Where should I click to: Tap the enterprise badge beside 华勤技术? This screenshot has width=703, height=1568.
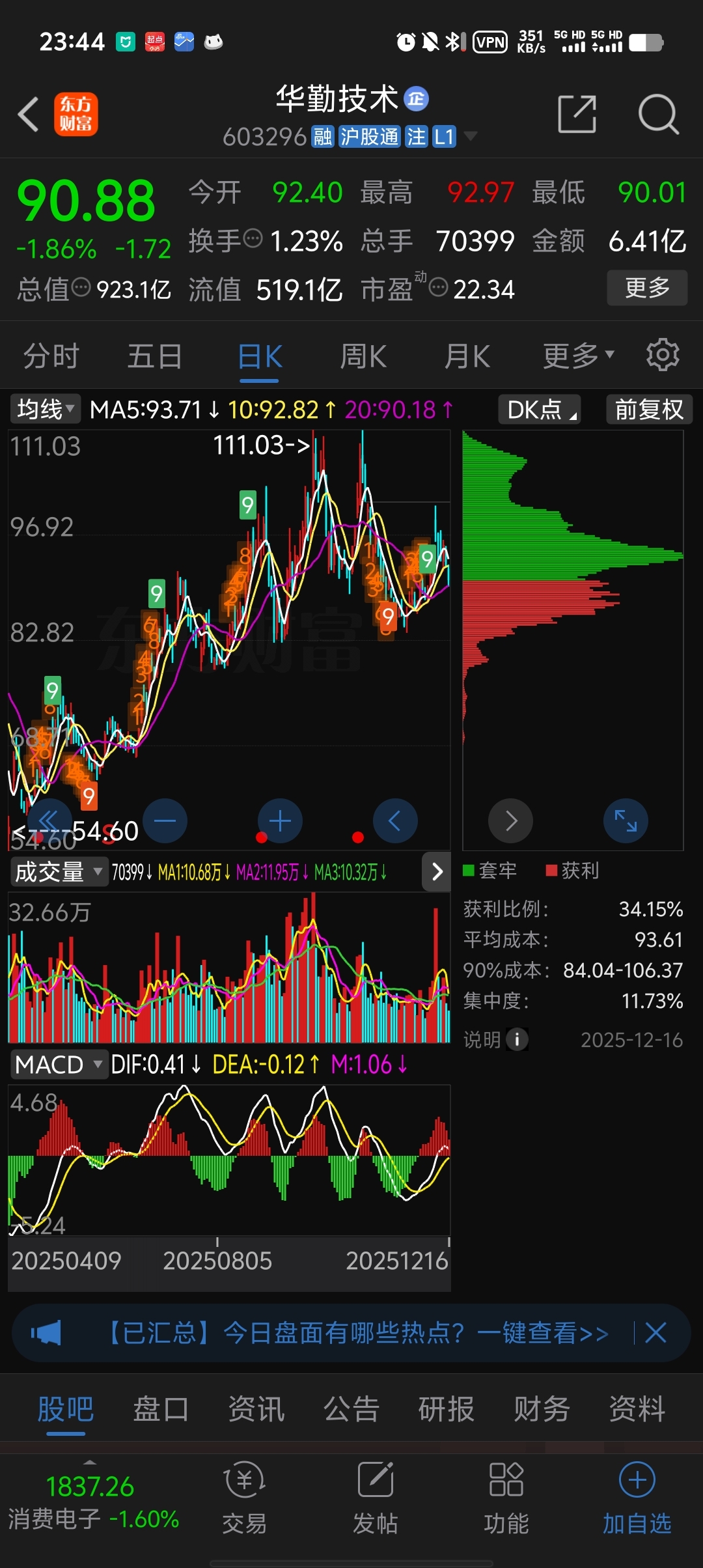pos(417,99)
